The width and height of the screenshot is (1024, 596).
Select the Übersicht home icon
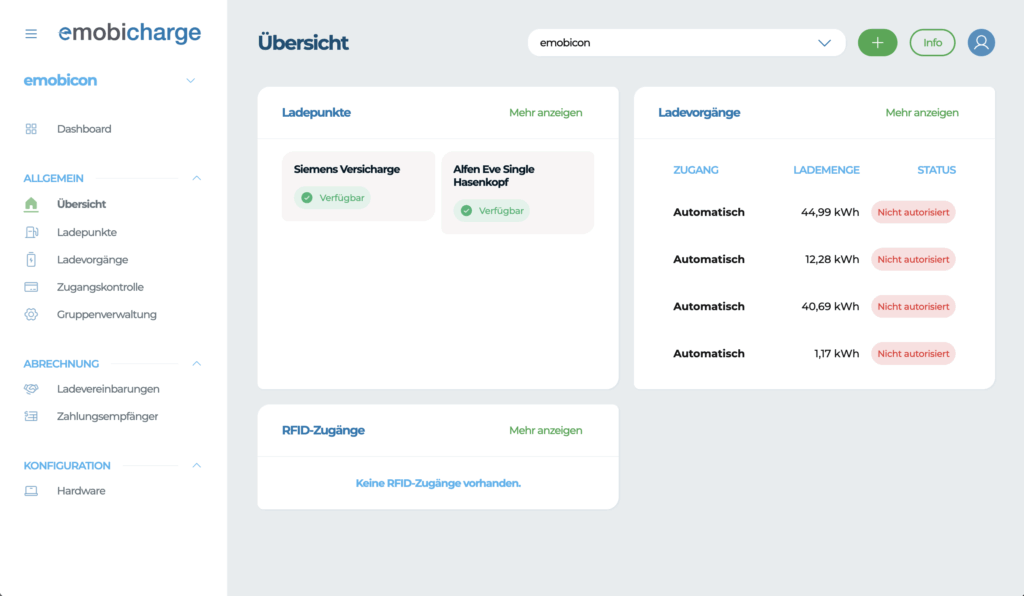(30, 204)
